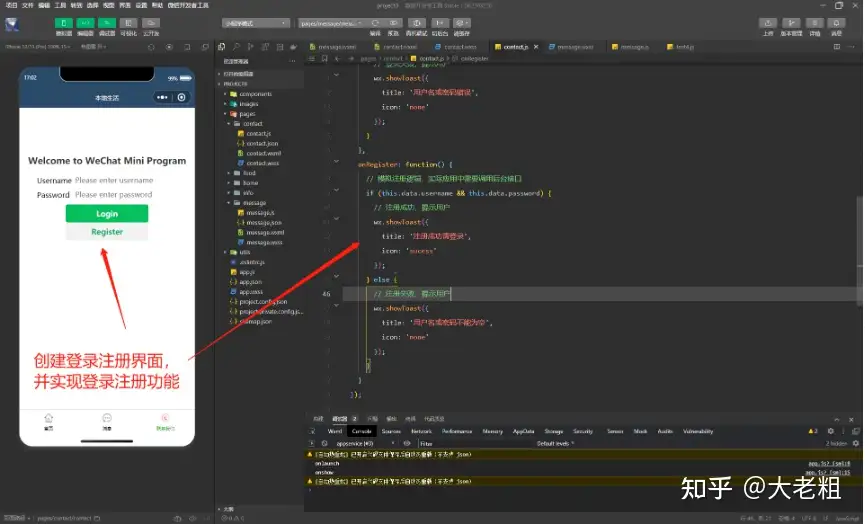The height and width of the screenshot is (524, 865).
Task: Open message.wxml in file tree
Action: coord(261,232)
